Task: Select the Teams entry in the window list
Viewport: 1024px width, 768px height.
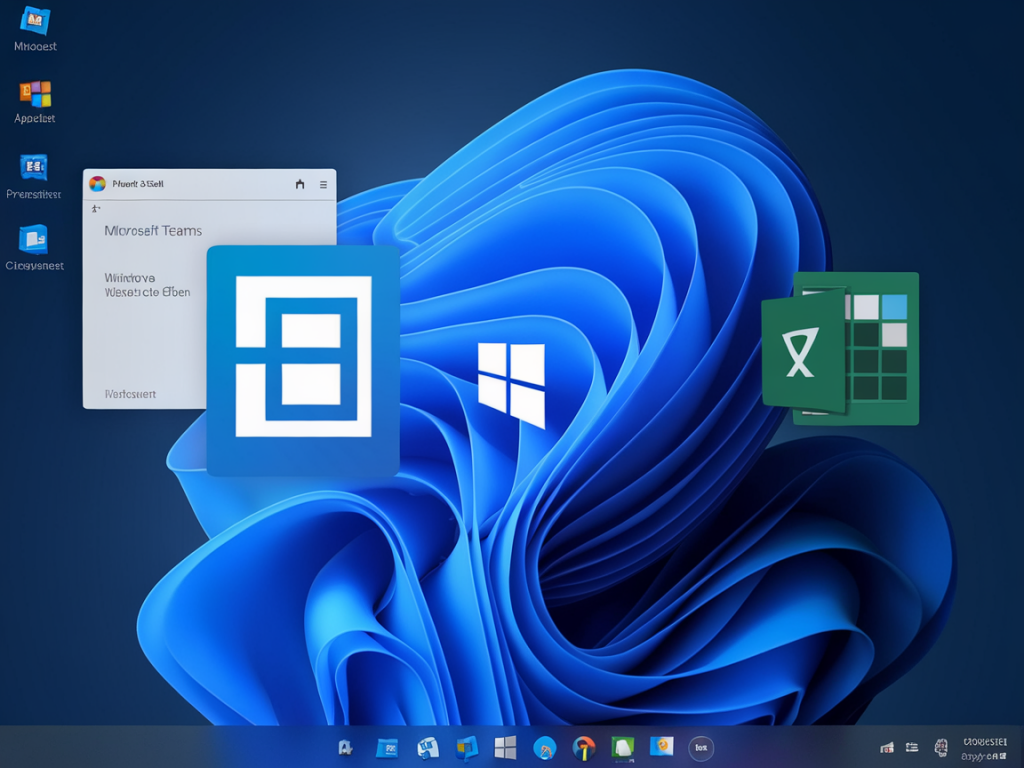Action: pos(153,231)
